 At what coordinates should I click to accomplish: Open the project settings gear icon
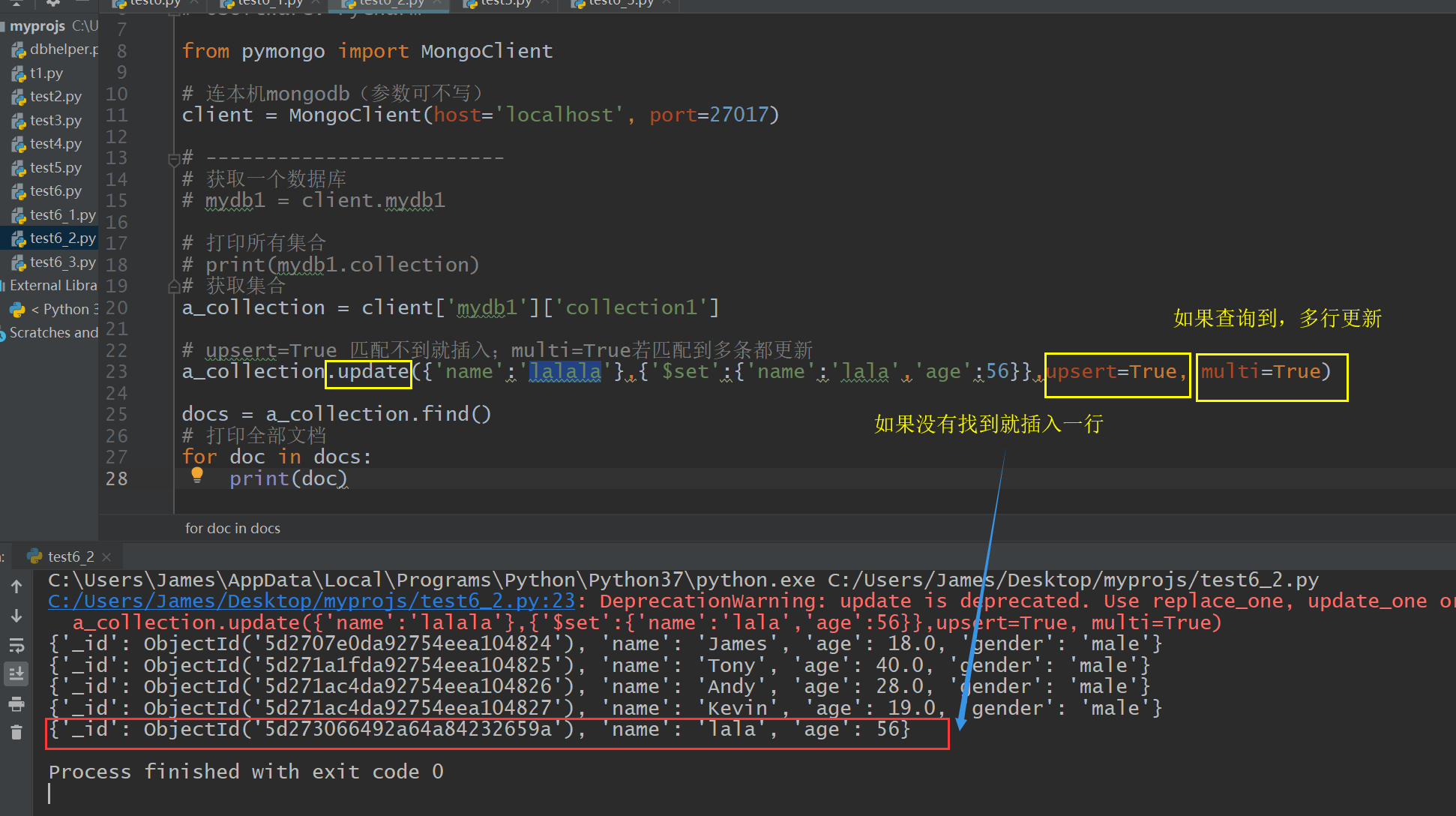pyautogui.click(x=53, y=3)
